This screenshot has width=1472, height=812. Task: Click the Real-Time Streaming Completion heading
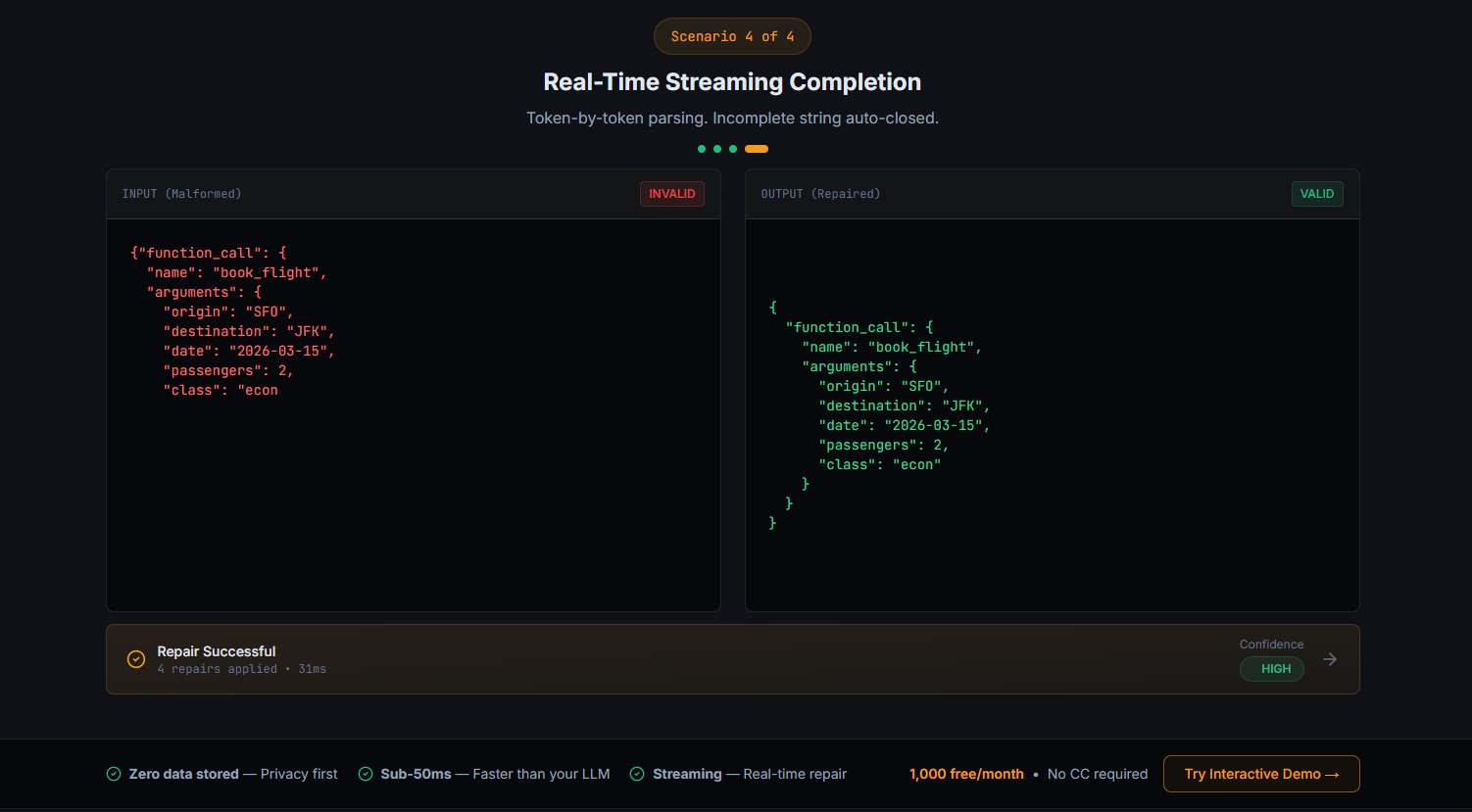732,82
